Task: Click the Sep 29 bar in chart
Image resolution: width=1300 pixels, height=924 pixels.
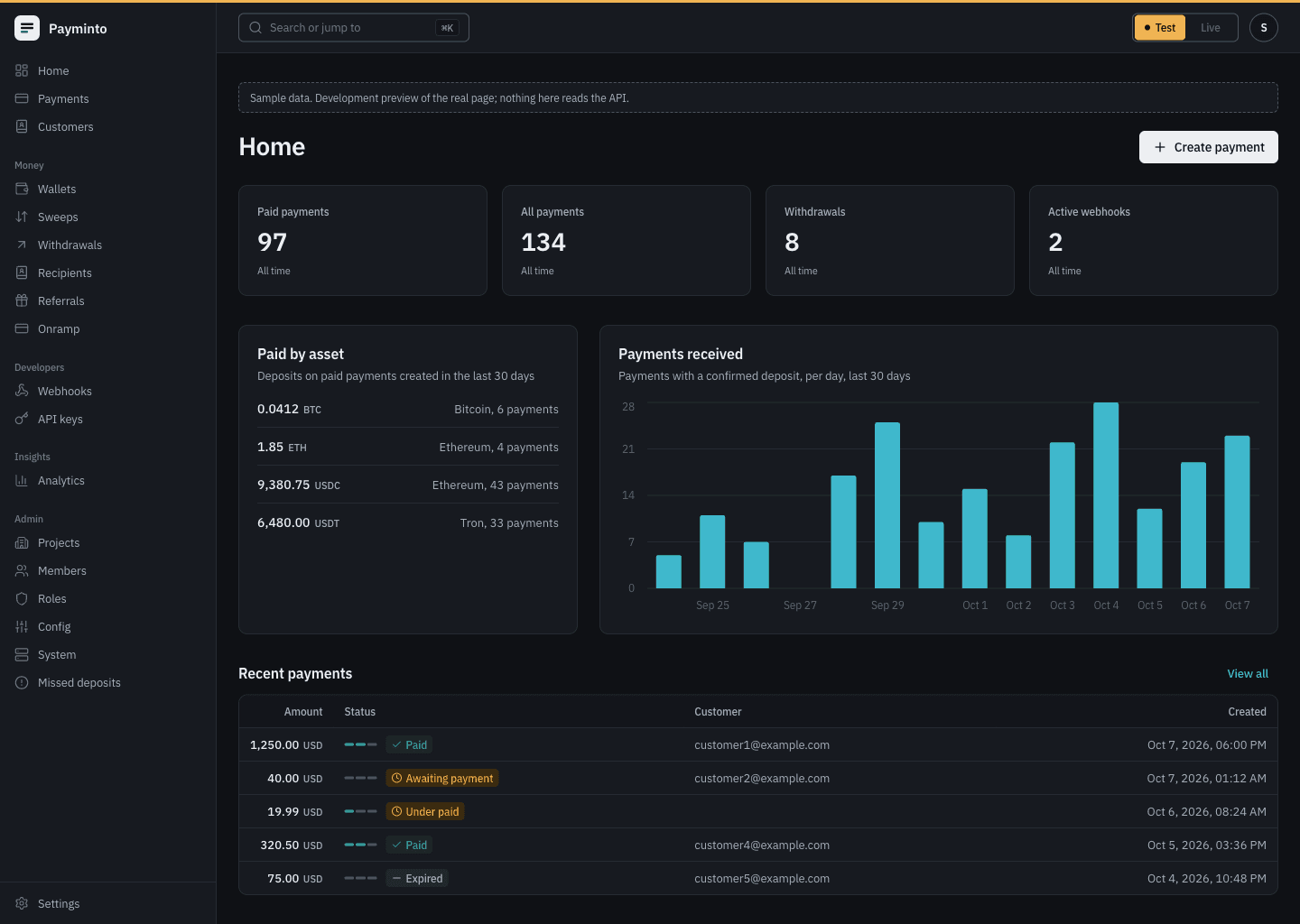Action: pos(887,505)
